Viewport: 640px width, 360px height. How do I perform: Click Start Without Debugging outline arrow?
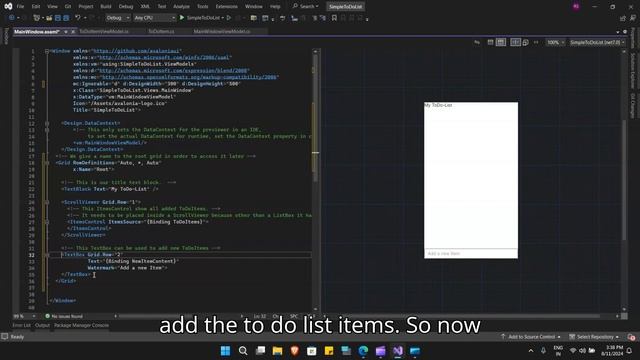pos(229,18)
